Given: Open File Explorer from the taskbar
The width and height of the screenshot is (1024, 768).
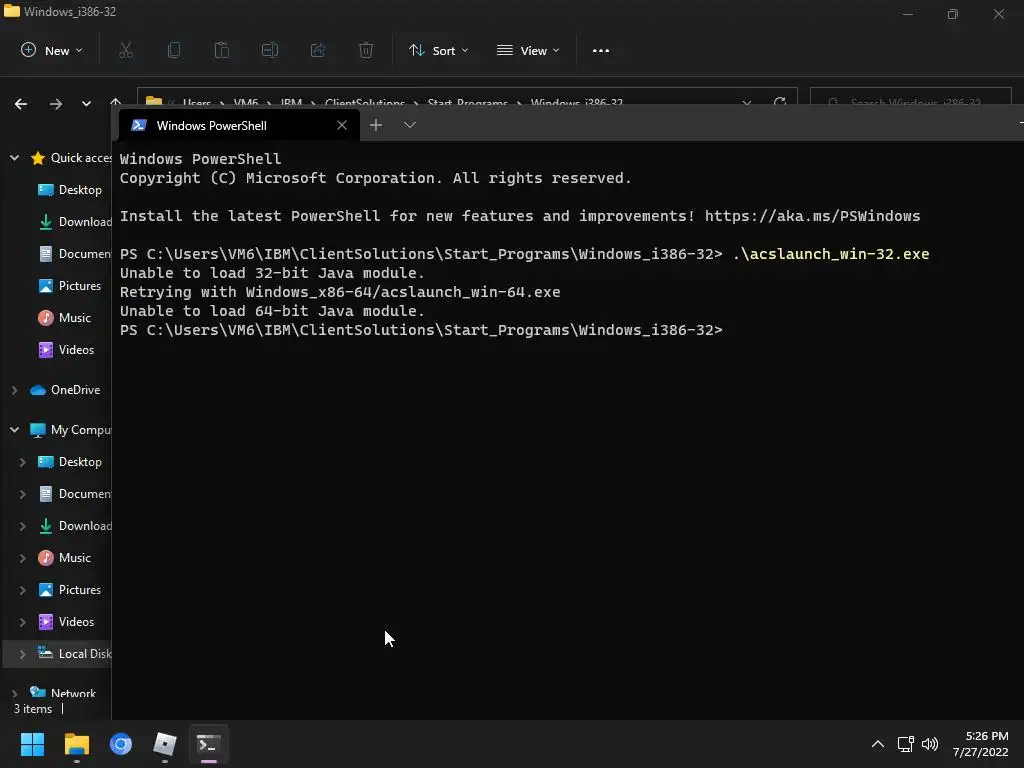Looking at the screenshot, I should coord(76,744).
